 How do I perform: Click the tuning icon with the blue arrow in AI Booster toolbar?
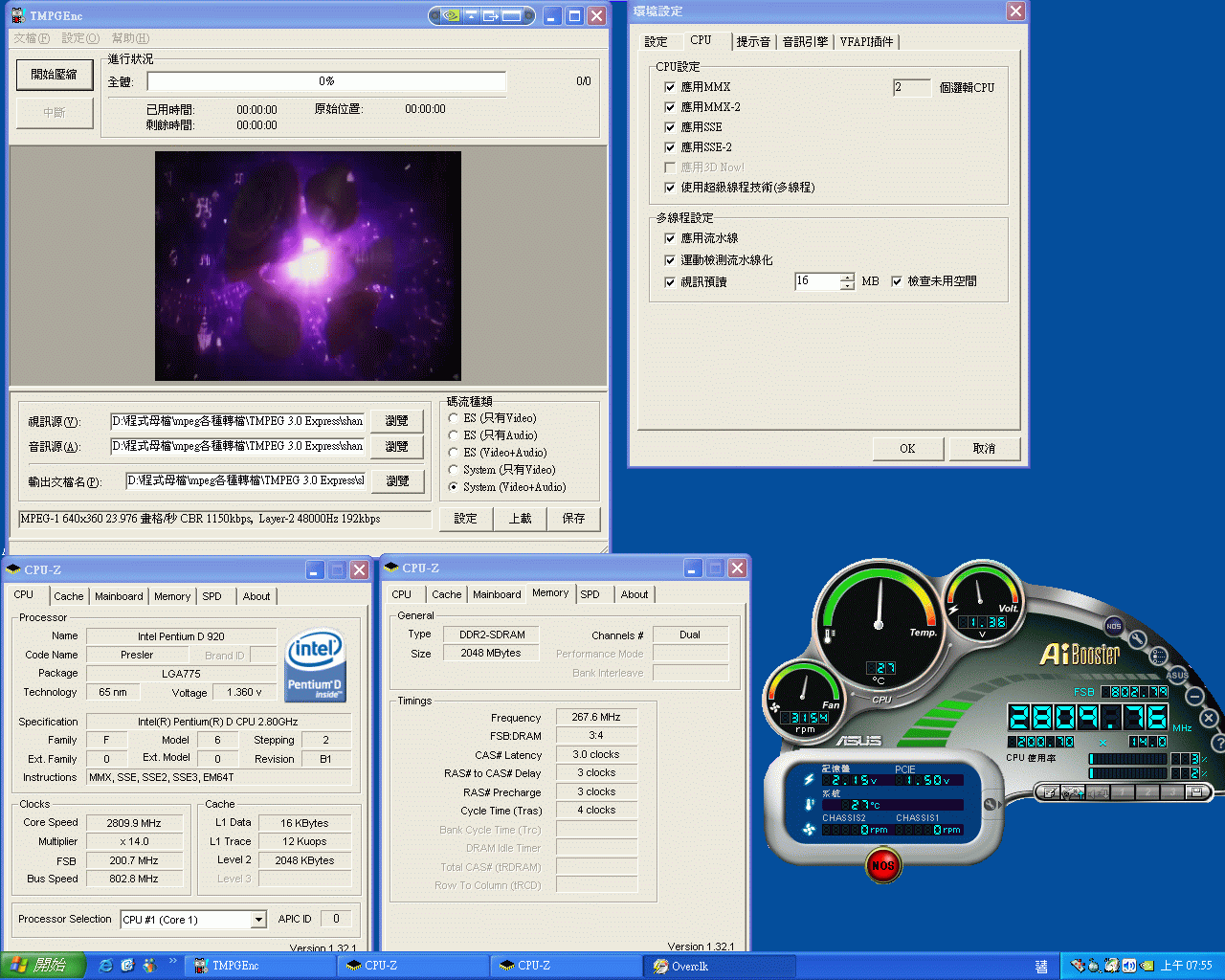(1072, 792)
